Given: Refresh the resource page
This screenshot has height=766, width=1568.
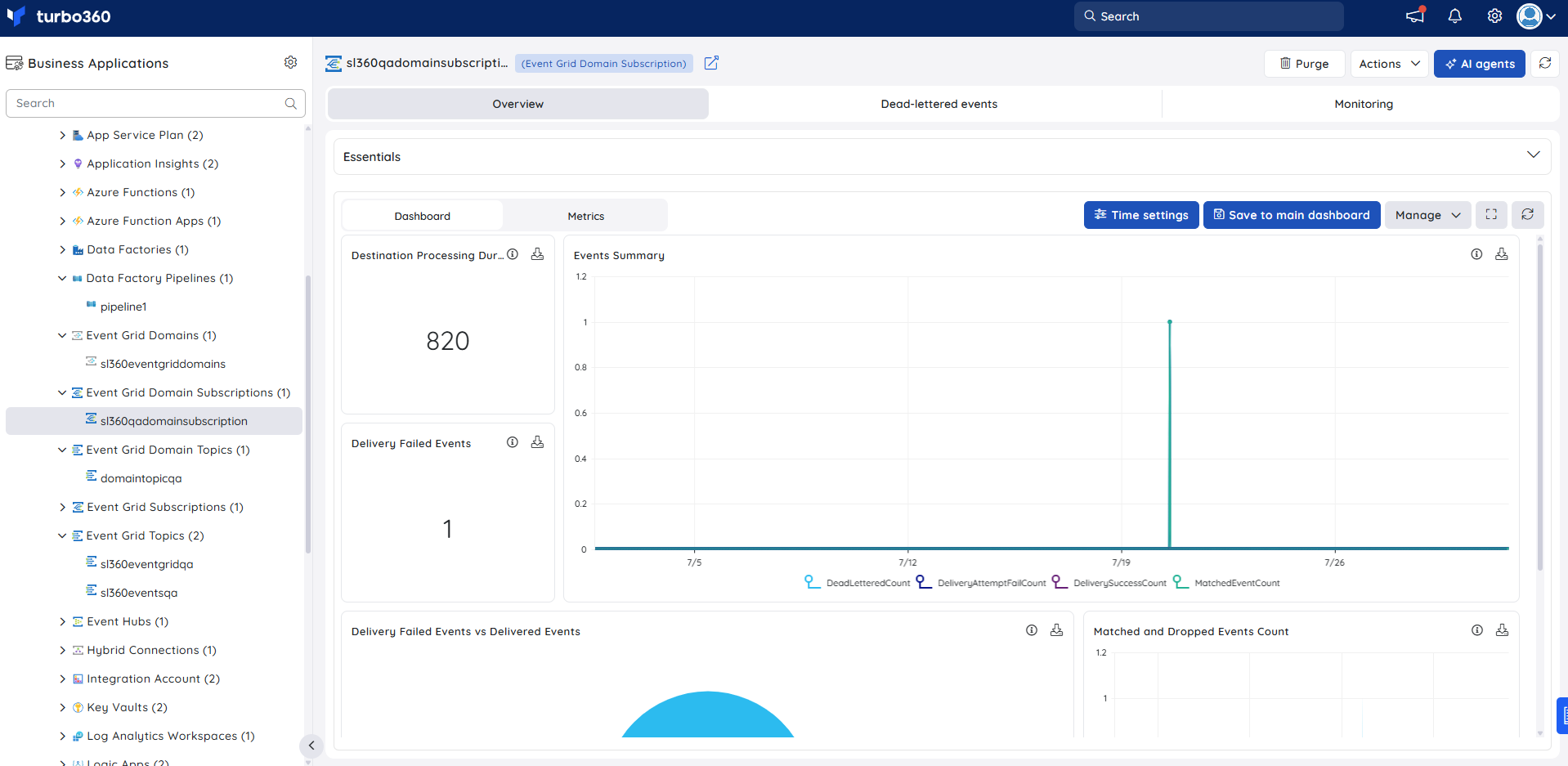Looking at the screenshot, I should [1545, 63].
